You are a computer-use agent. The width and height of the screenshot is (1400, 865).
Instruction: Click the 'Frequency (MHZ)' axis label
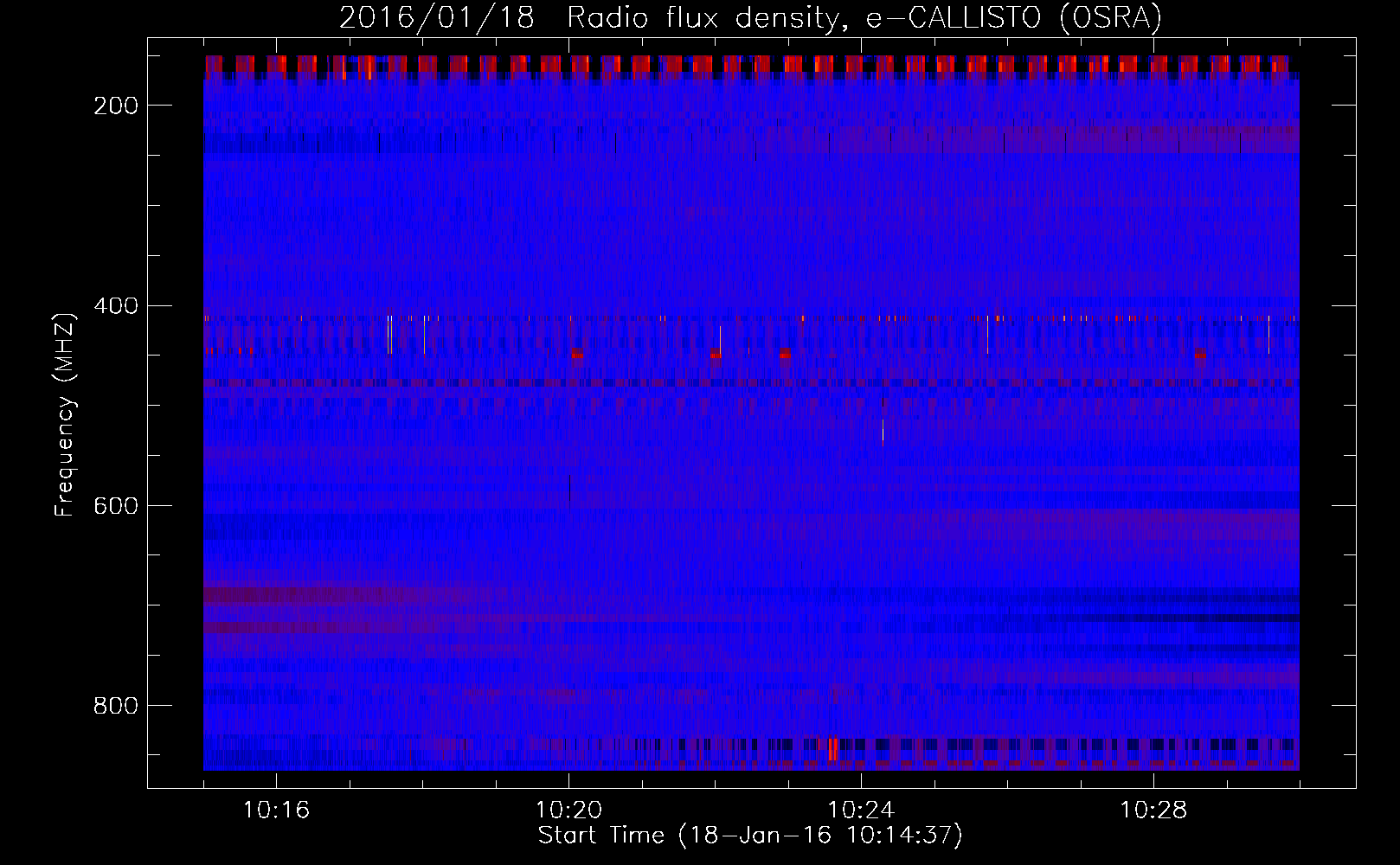(x=65, y=414)
